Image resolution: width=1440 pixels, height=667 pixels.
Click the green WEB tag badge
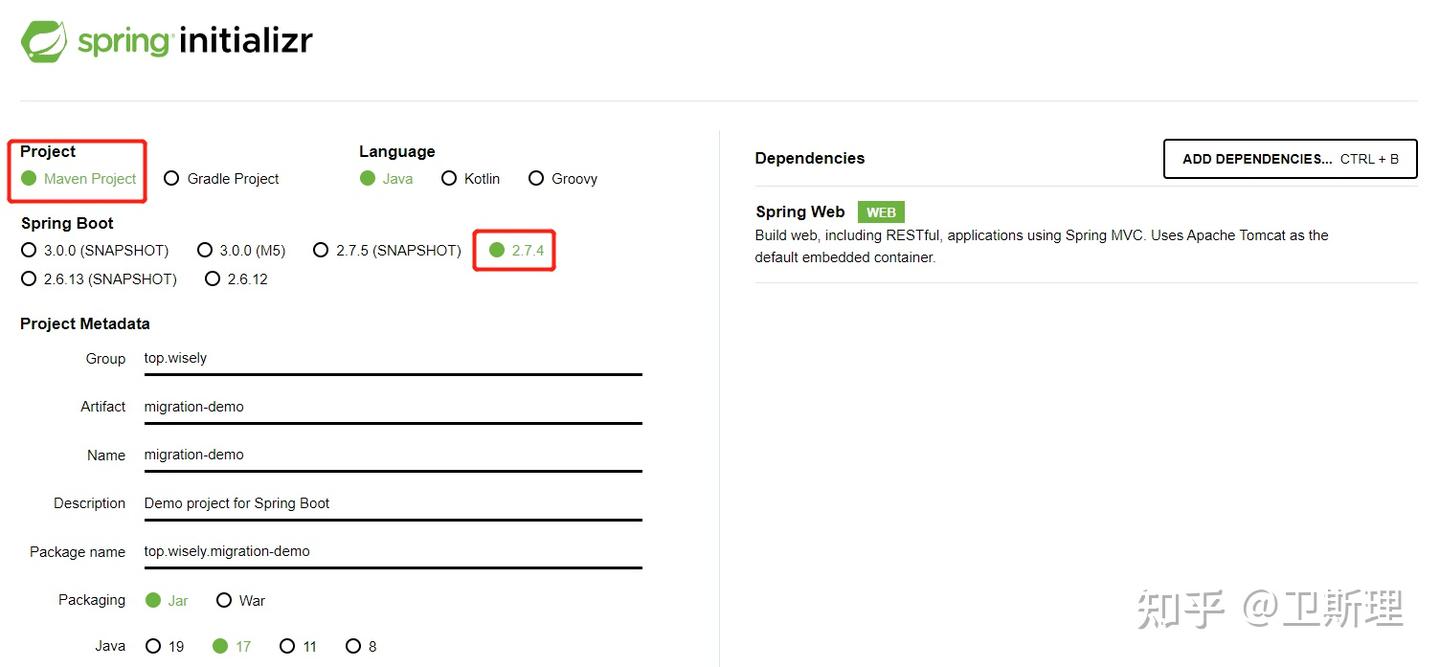[881, 212]
